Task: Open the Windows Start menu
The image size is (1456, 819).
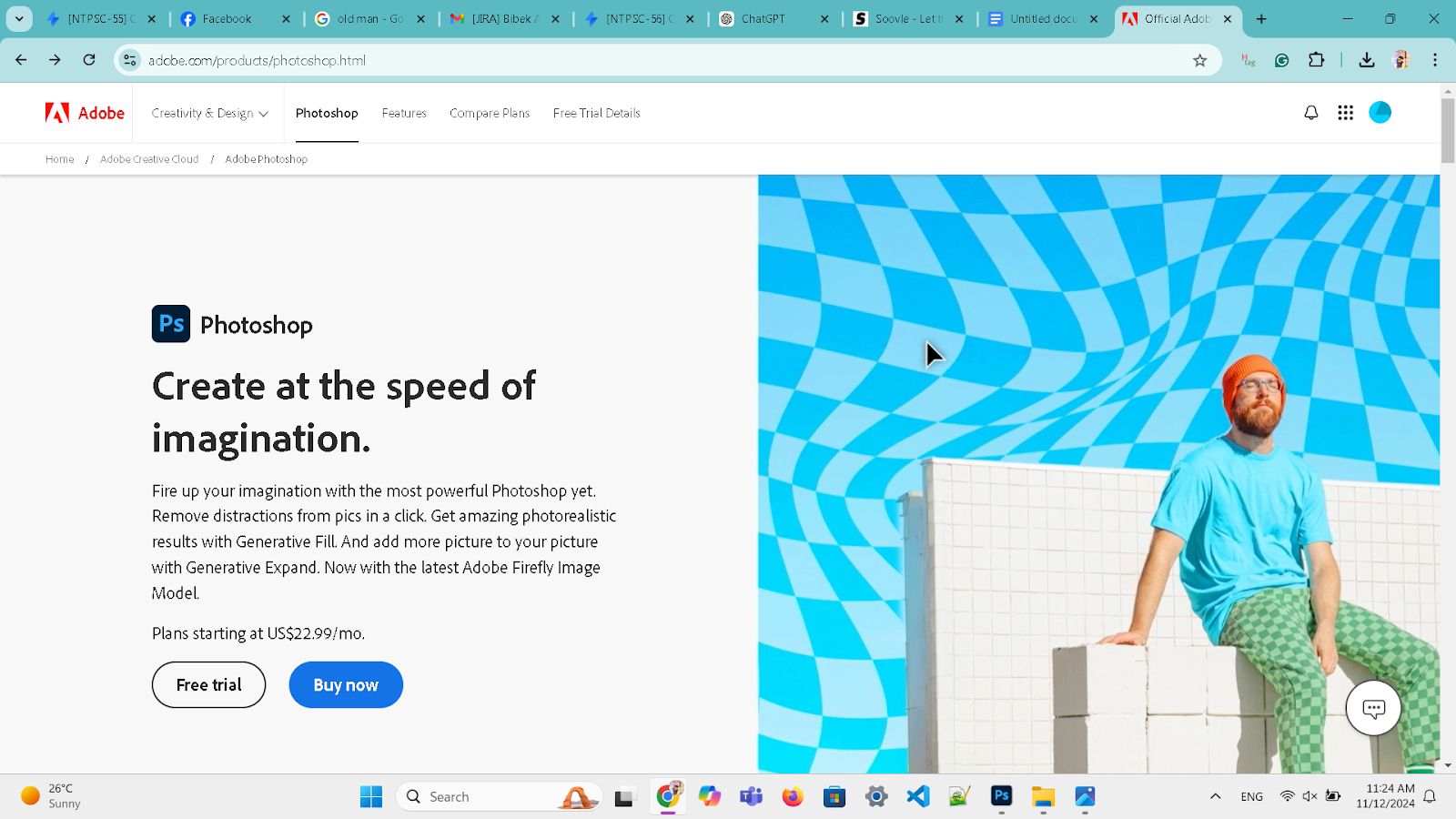Action: click(x=371, y=796)
